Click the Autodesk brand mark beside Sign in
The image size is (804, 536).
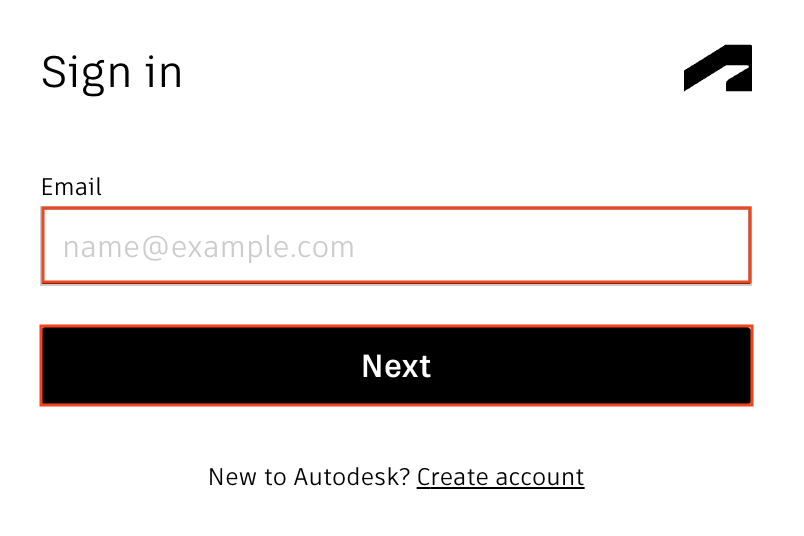pyautogui.click(x=718, y=68)
